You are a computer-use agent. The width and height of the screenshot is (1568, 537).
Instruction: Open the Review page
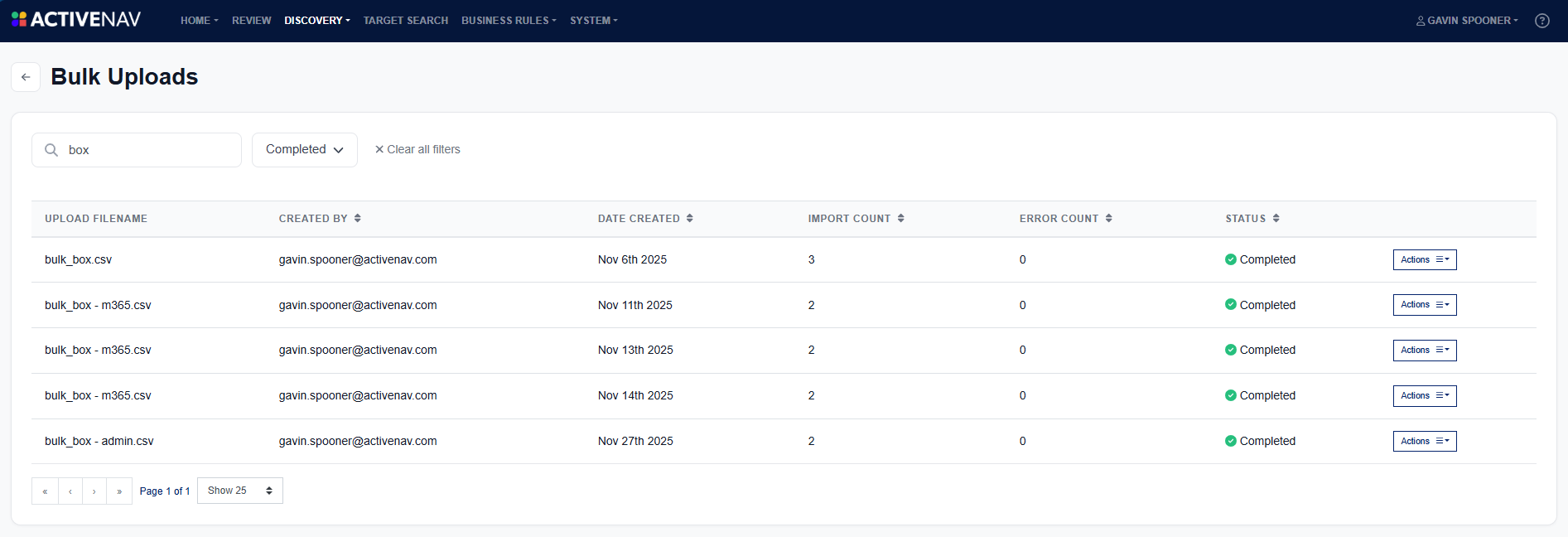[x=252, y=21]
